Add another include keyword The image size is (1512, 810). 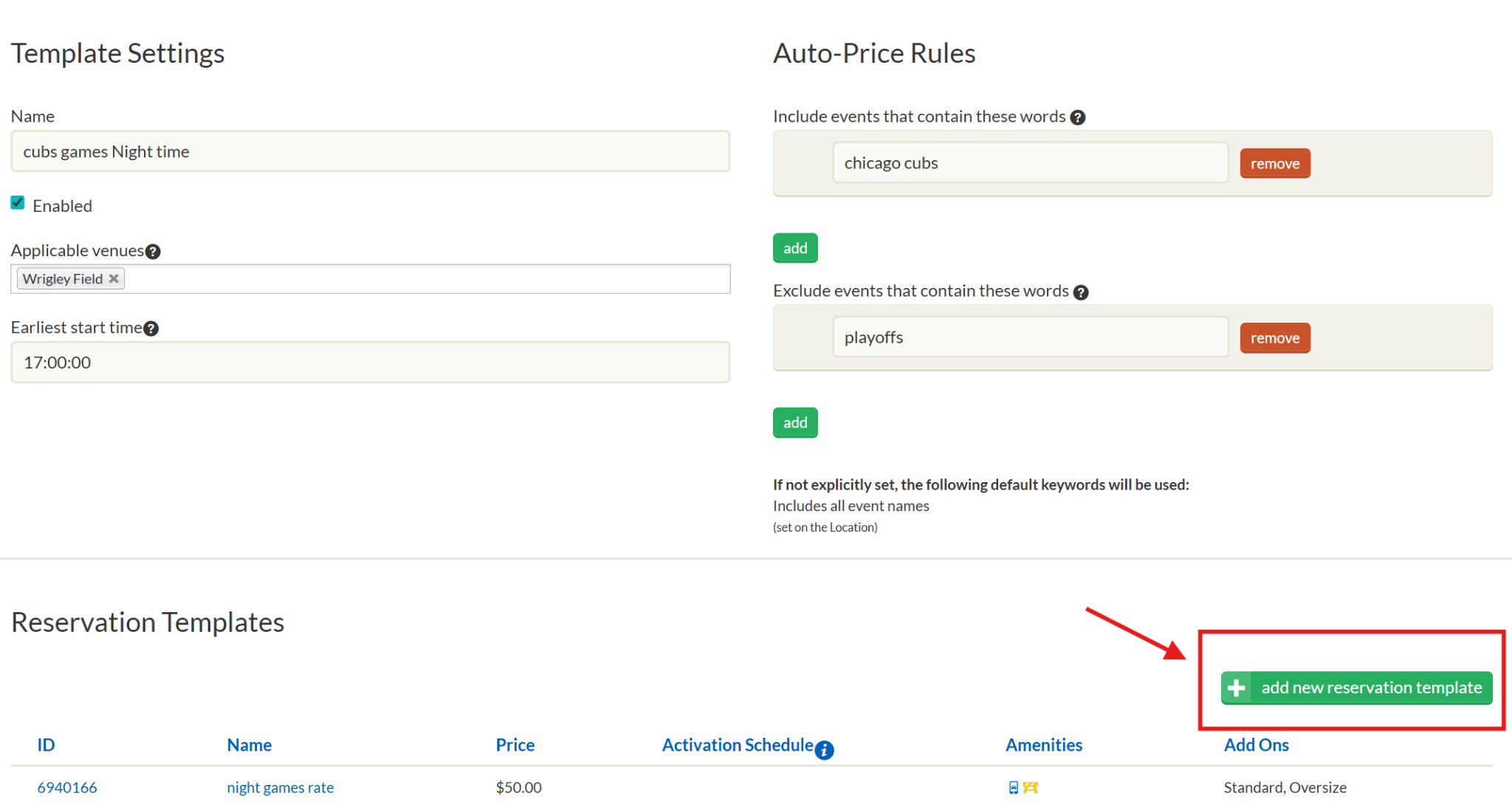(794, 248)
